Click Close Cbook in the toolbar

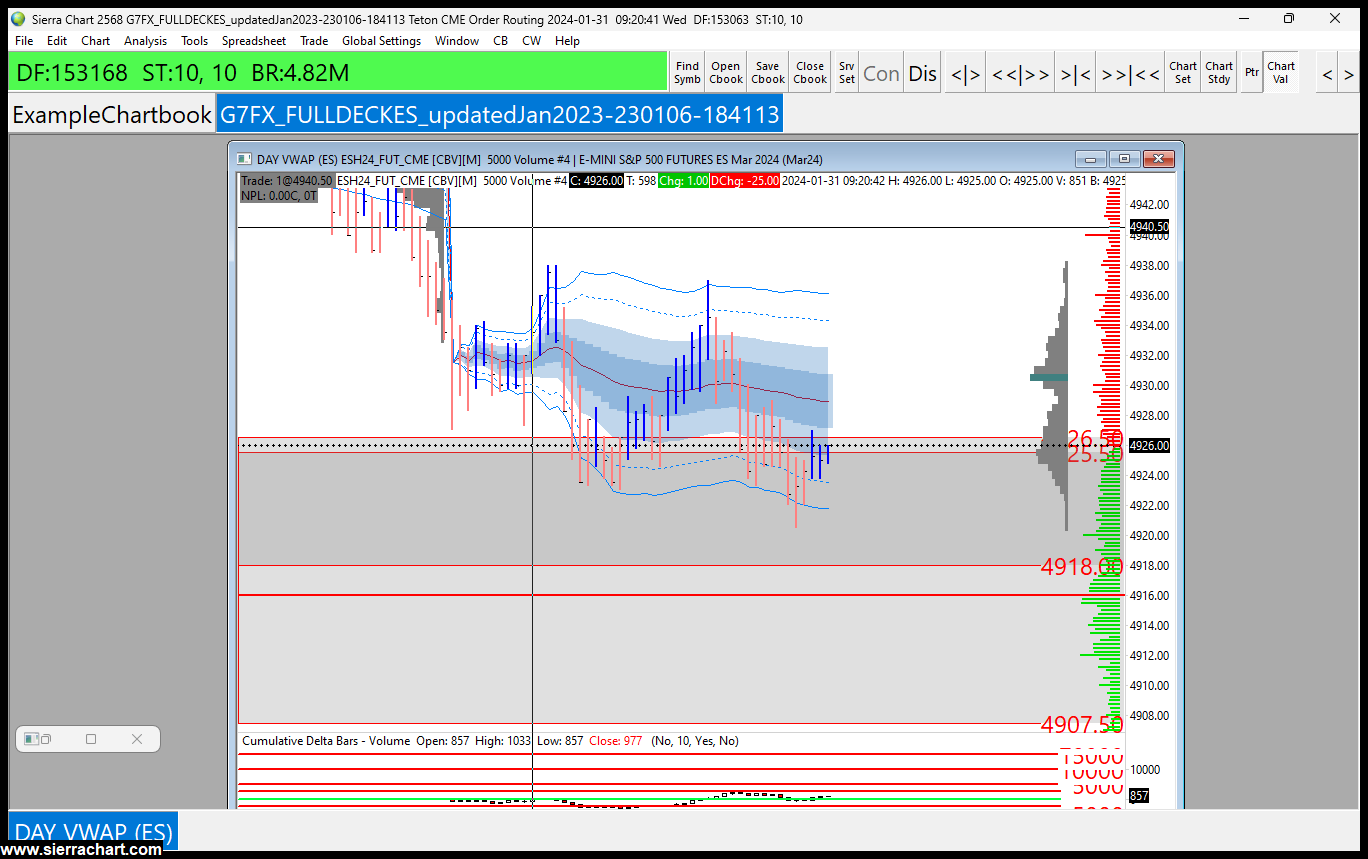click(810, 73)
